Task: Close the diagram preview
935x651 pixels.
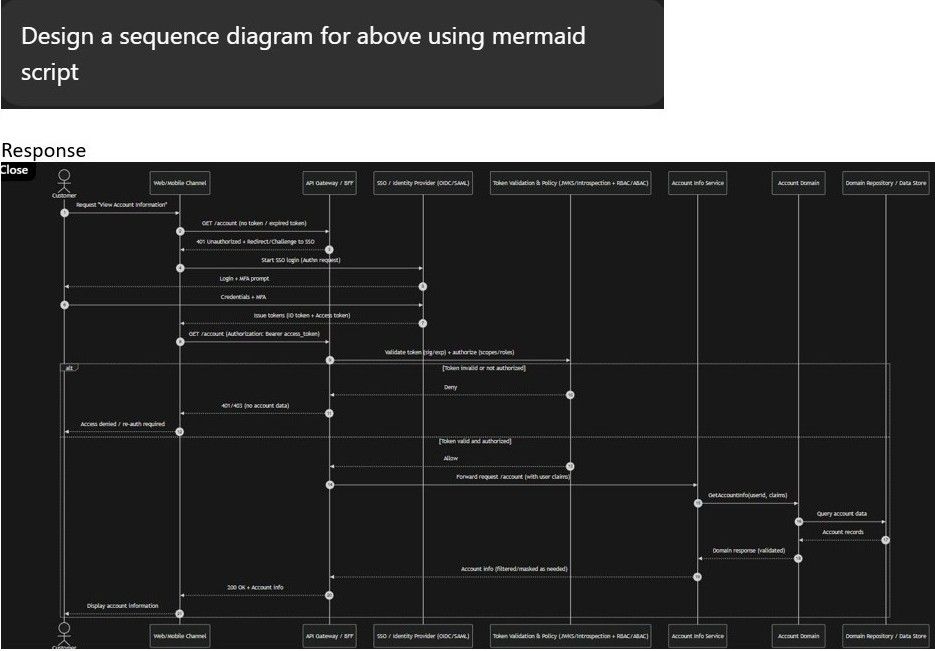Action: click(x=15, y=170)
